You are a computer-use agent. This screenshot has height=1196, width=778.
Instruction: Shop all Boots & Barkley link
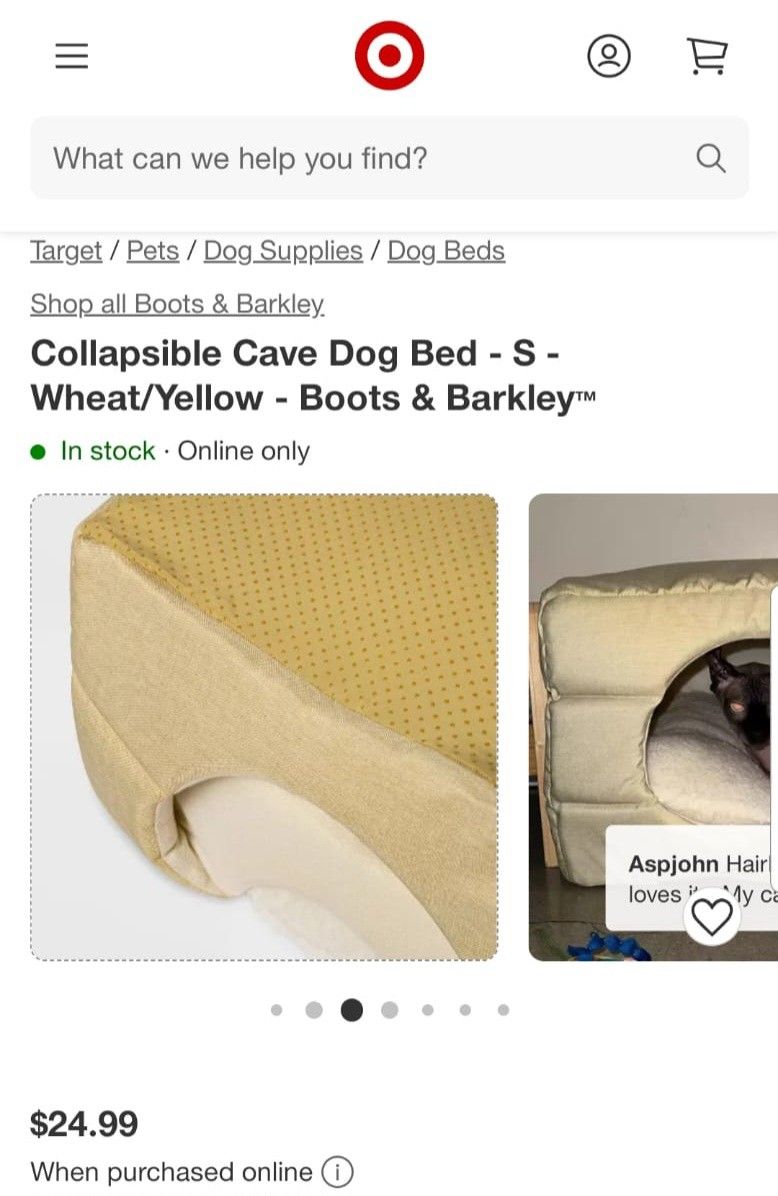pyautogui.click(x=177, y=304)
